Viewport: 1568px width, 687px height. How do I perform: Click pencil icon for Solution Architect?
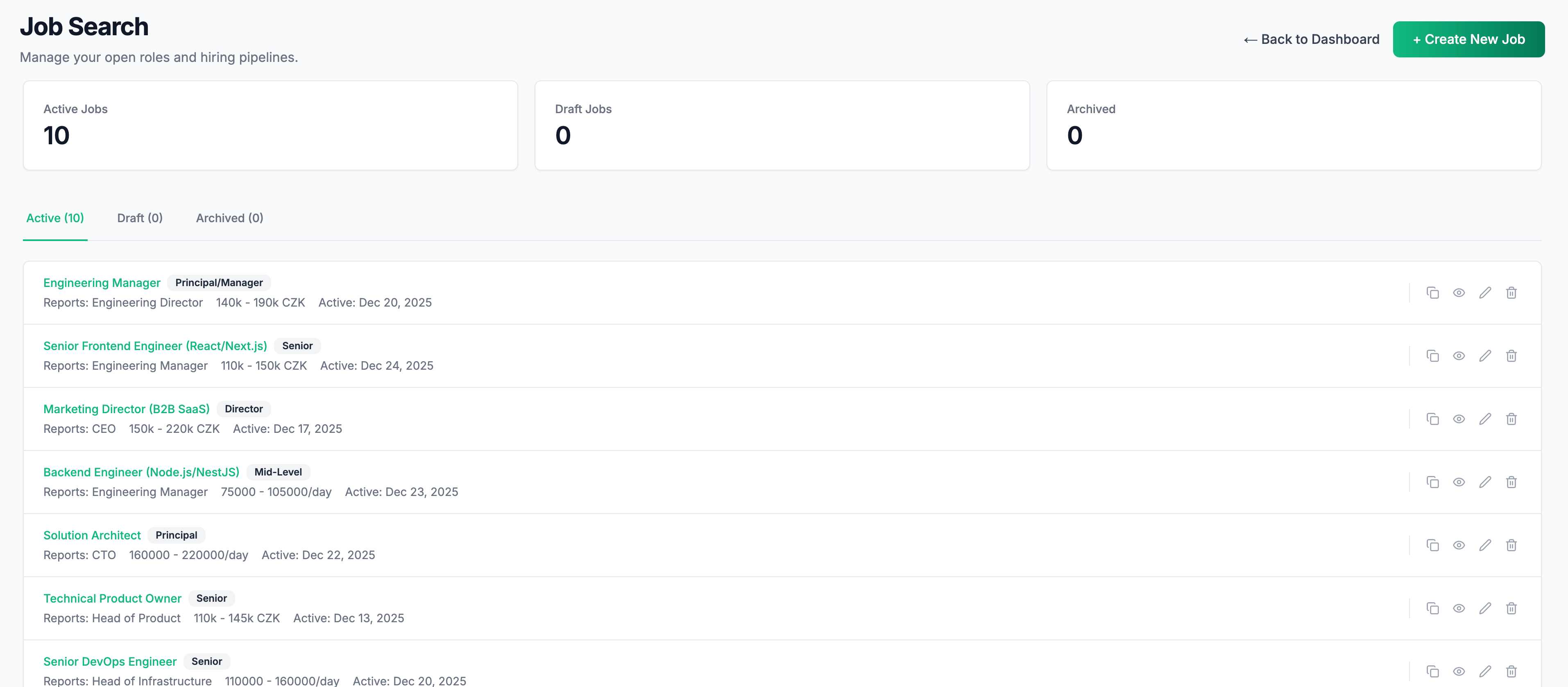[1484, 546]
